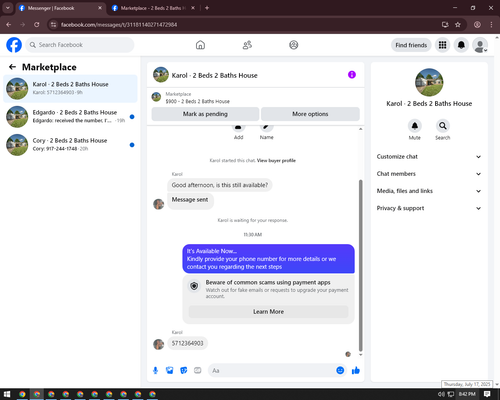Click site information icon in address bar

tap(53, 25)
